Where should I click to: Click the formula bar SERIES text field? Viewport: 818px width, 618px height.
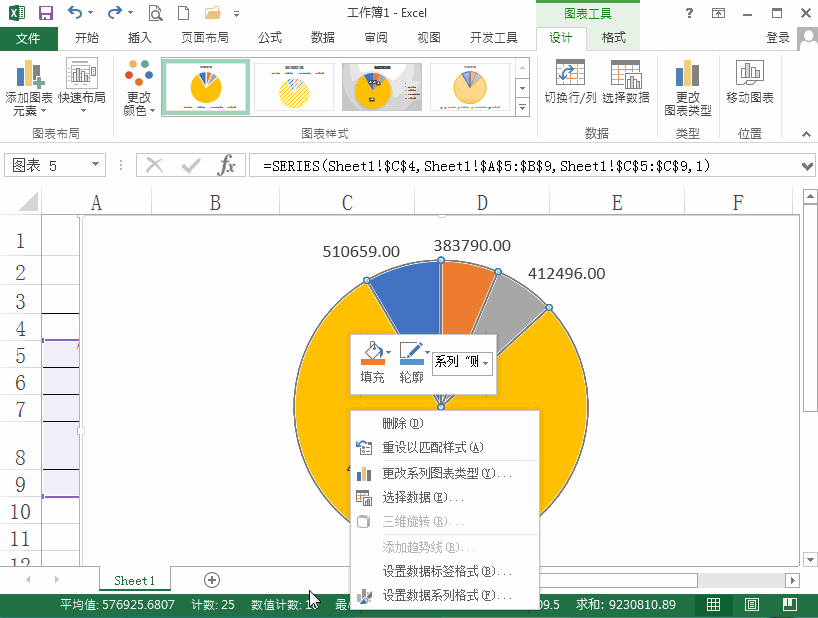click(524, 166)
